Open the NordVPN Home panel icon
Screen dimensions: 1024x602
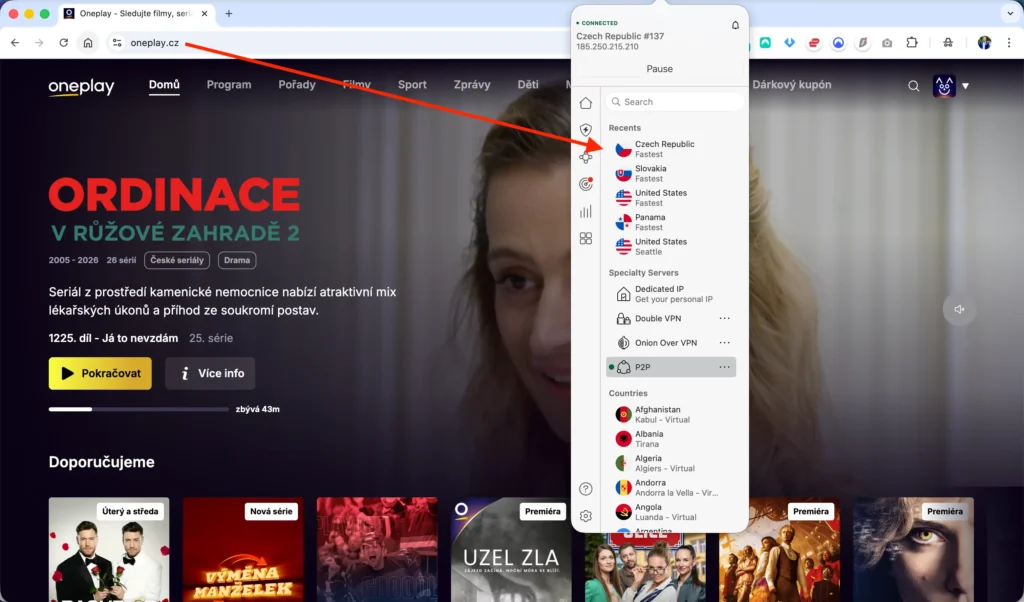point(586,102)
